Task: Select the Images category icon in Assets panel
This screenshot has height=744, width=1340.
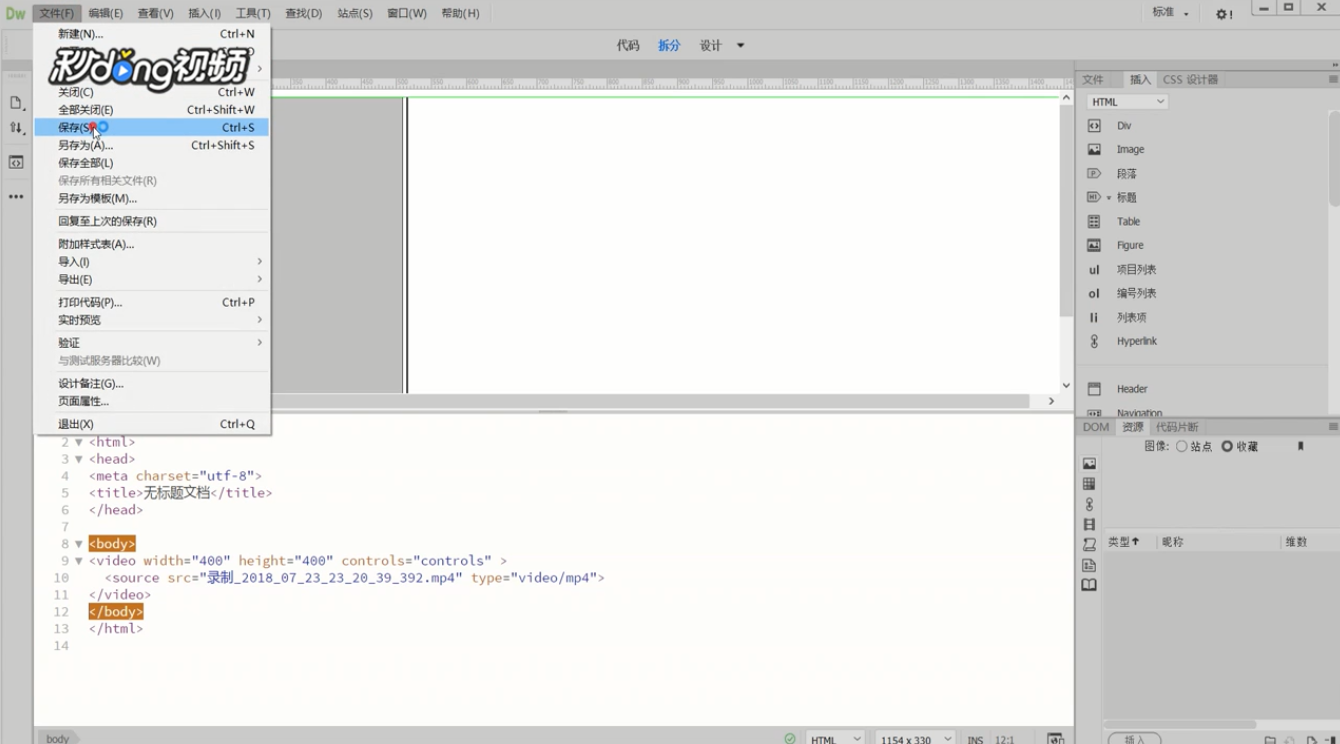Action: click(1089, 464)
